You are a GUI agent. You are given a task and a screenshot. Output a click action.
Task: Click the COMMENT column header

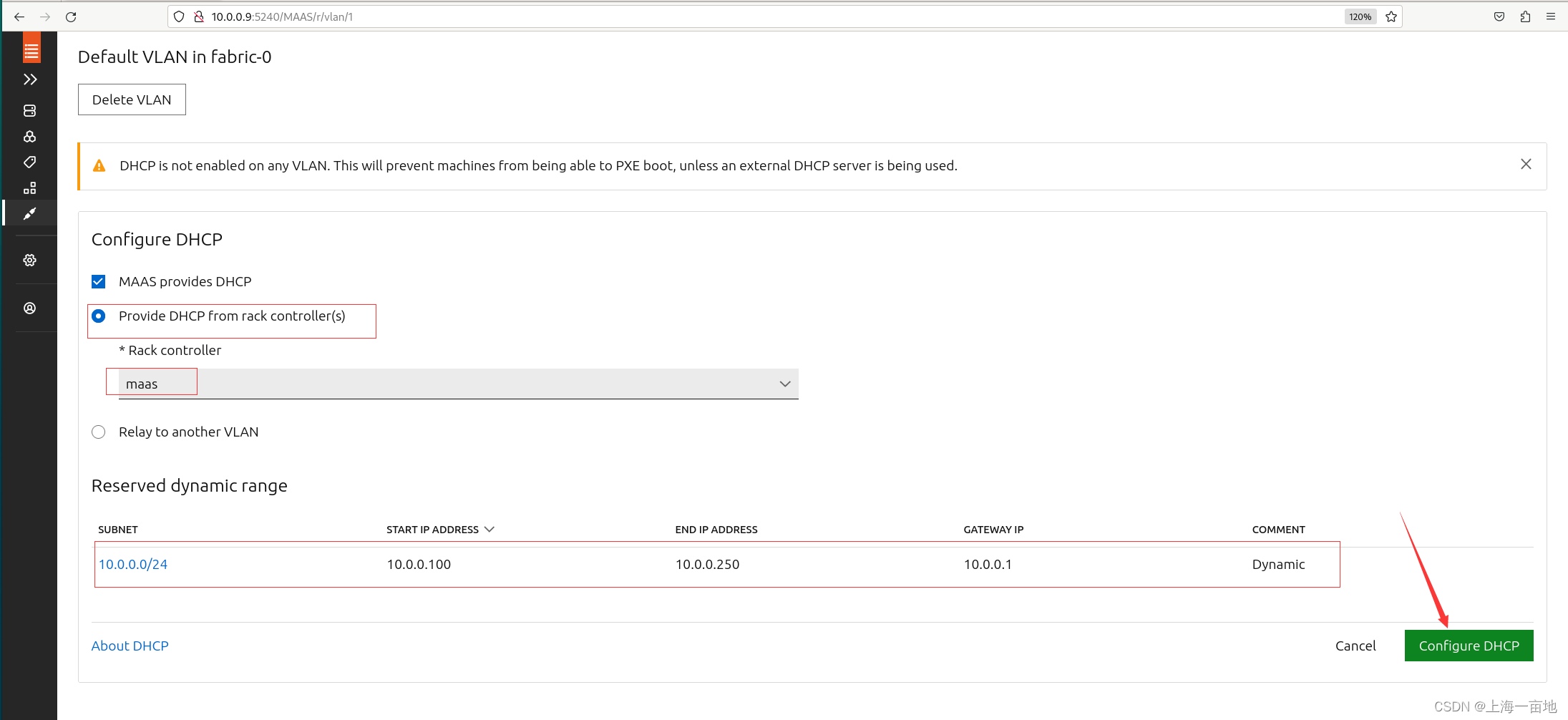[x=1278, y=530]
